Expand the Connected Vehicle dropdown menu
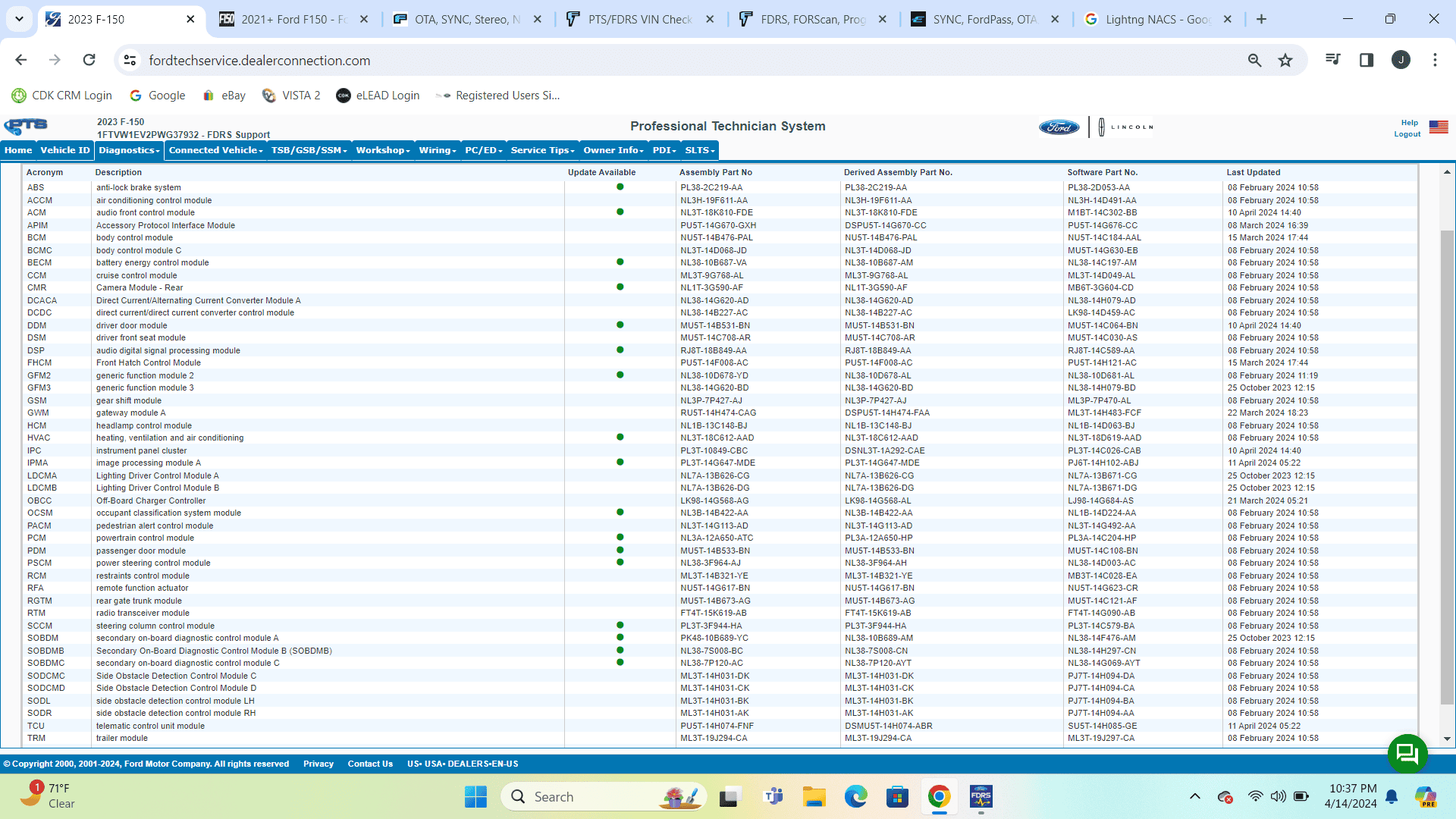 (x=215, y=150)
